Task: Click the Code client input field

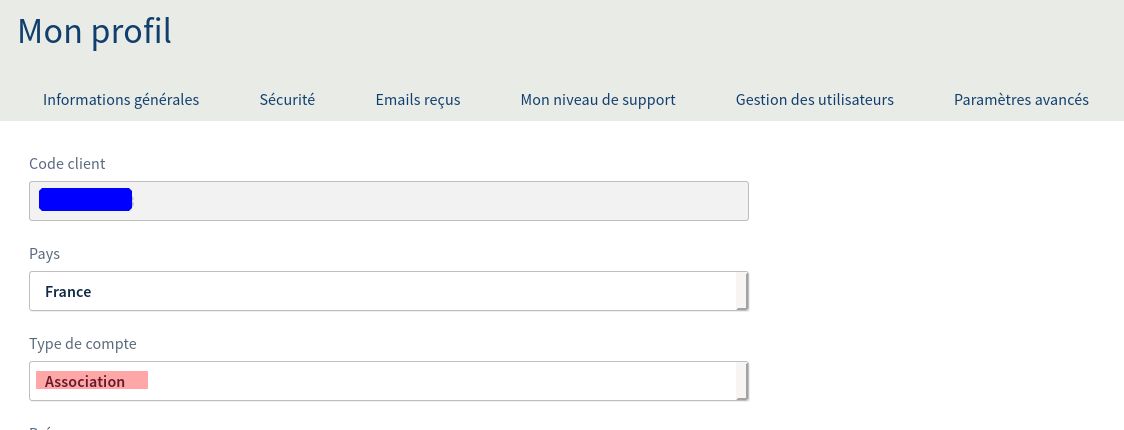Action: click(440, 201)
